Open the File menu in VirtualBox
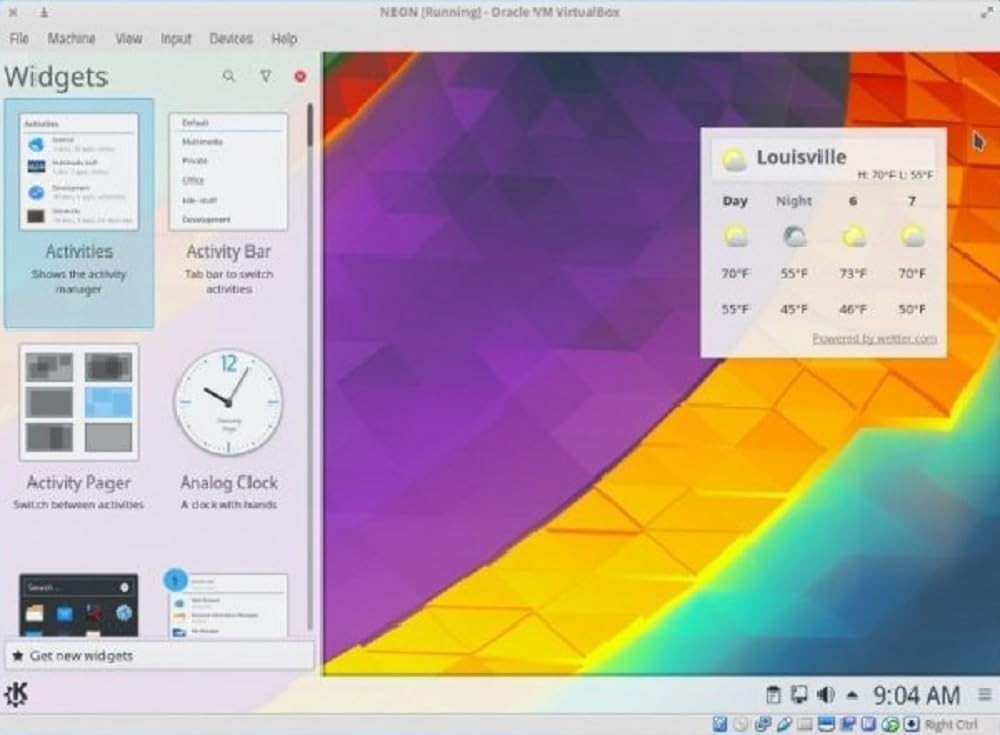Screen dimensions: 1000x735 pos(19,39)
